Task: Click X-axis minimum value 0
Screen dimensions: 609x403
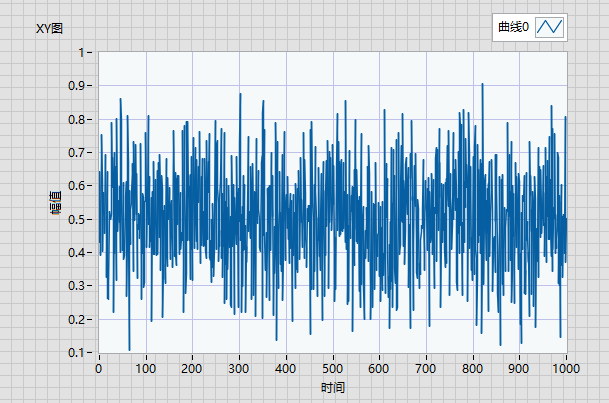Action: (x=99, y=368)
